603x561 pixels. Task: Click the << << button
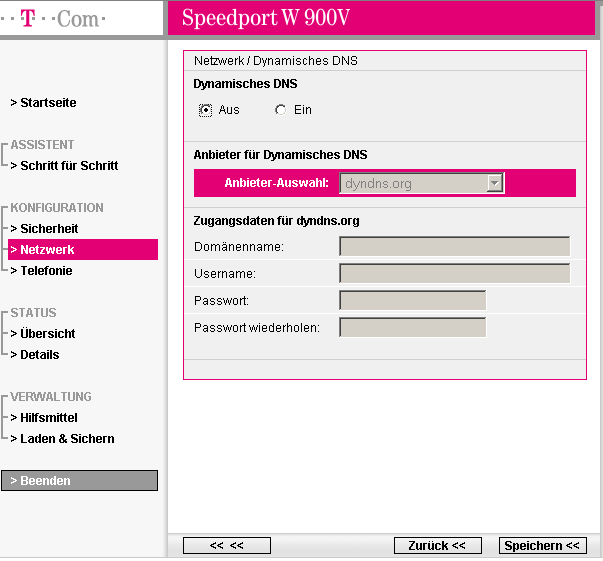tap(227, 546)
